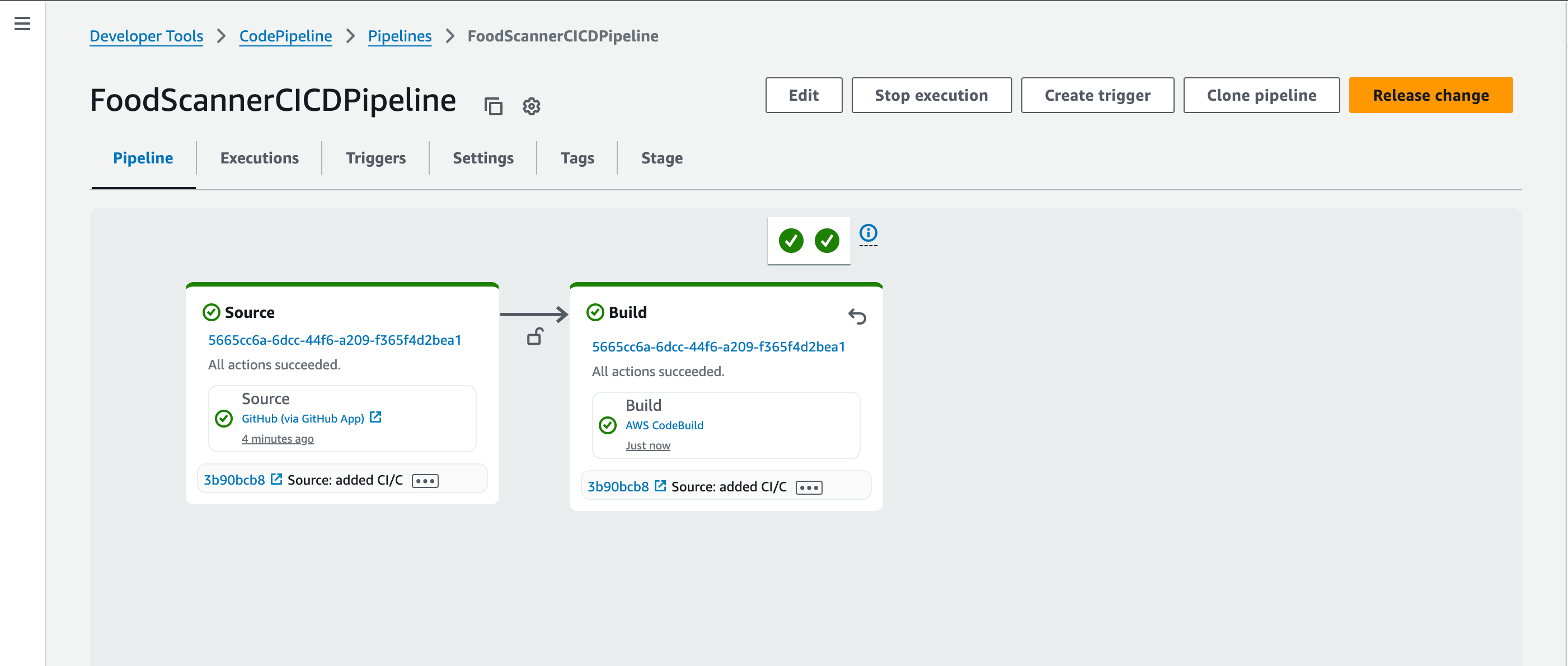
Task: Open the Triggers tab
Action: coord(375,158)
